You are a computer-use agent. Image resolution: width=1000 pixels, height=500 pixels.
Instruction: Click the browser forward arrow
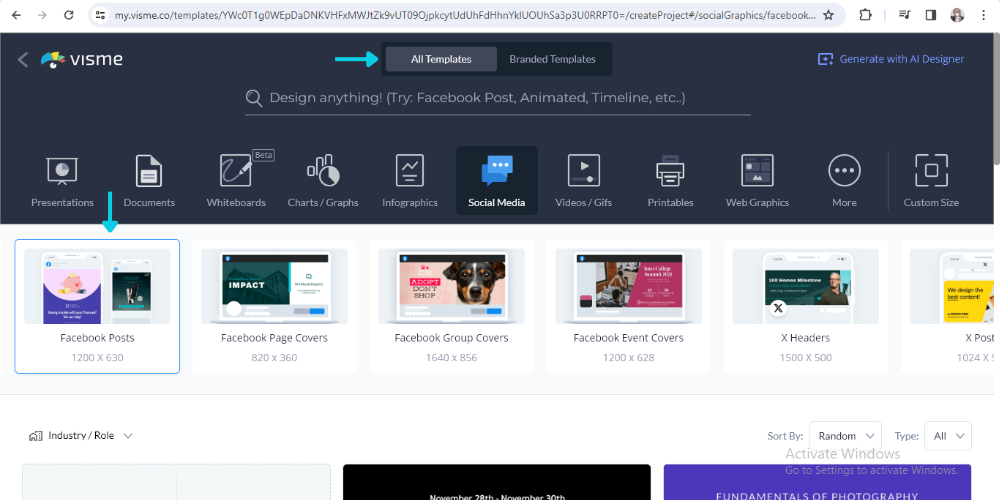[x=42, y=15]
